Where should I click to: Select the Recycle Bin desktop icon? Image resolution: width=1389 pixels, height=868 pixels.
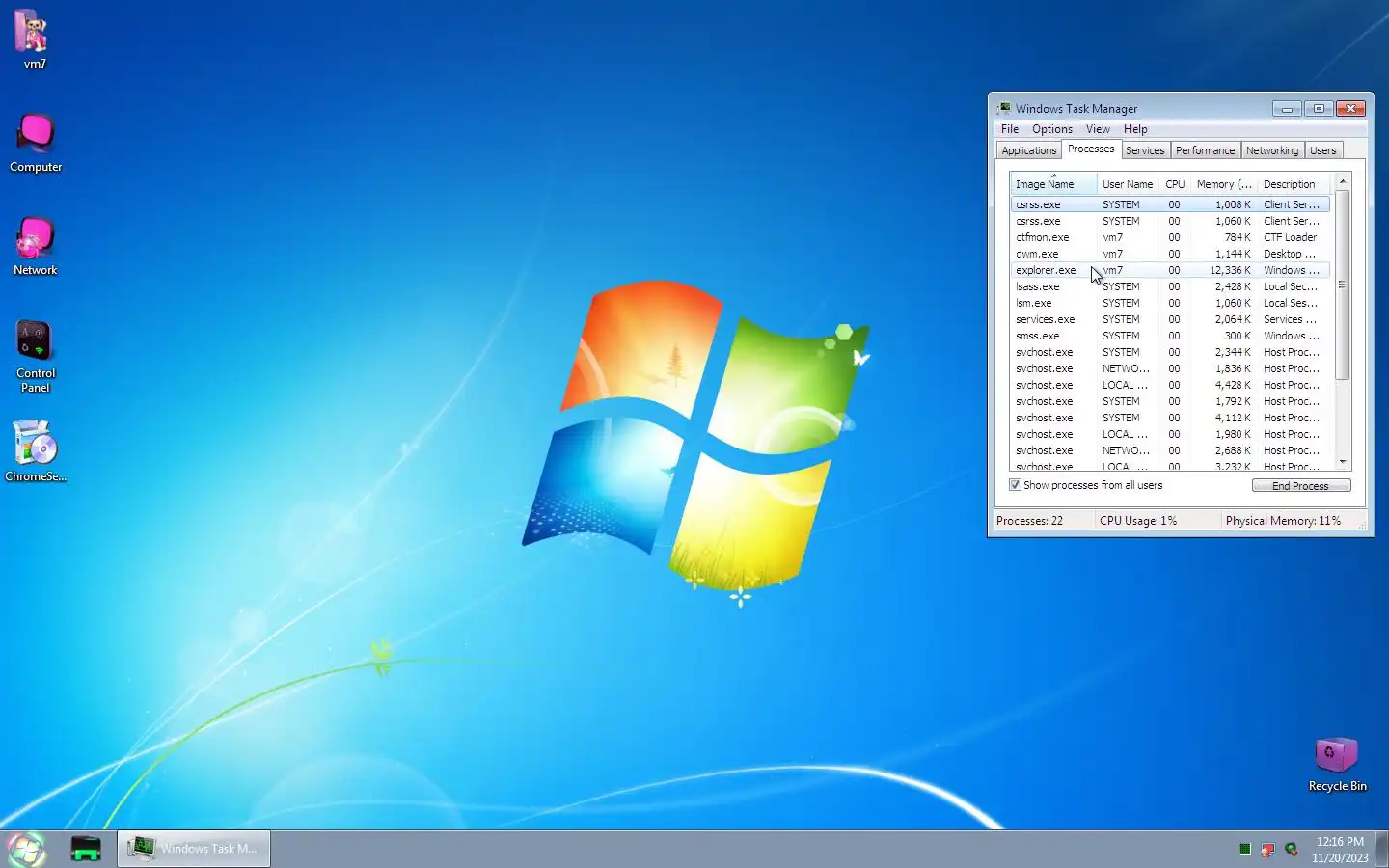pyautogui.click(x=1337, y=765)
